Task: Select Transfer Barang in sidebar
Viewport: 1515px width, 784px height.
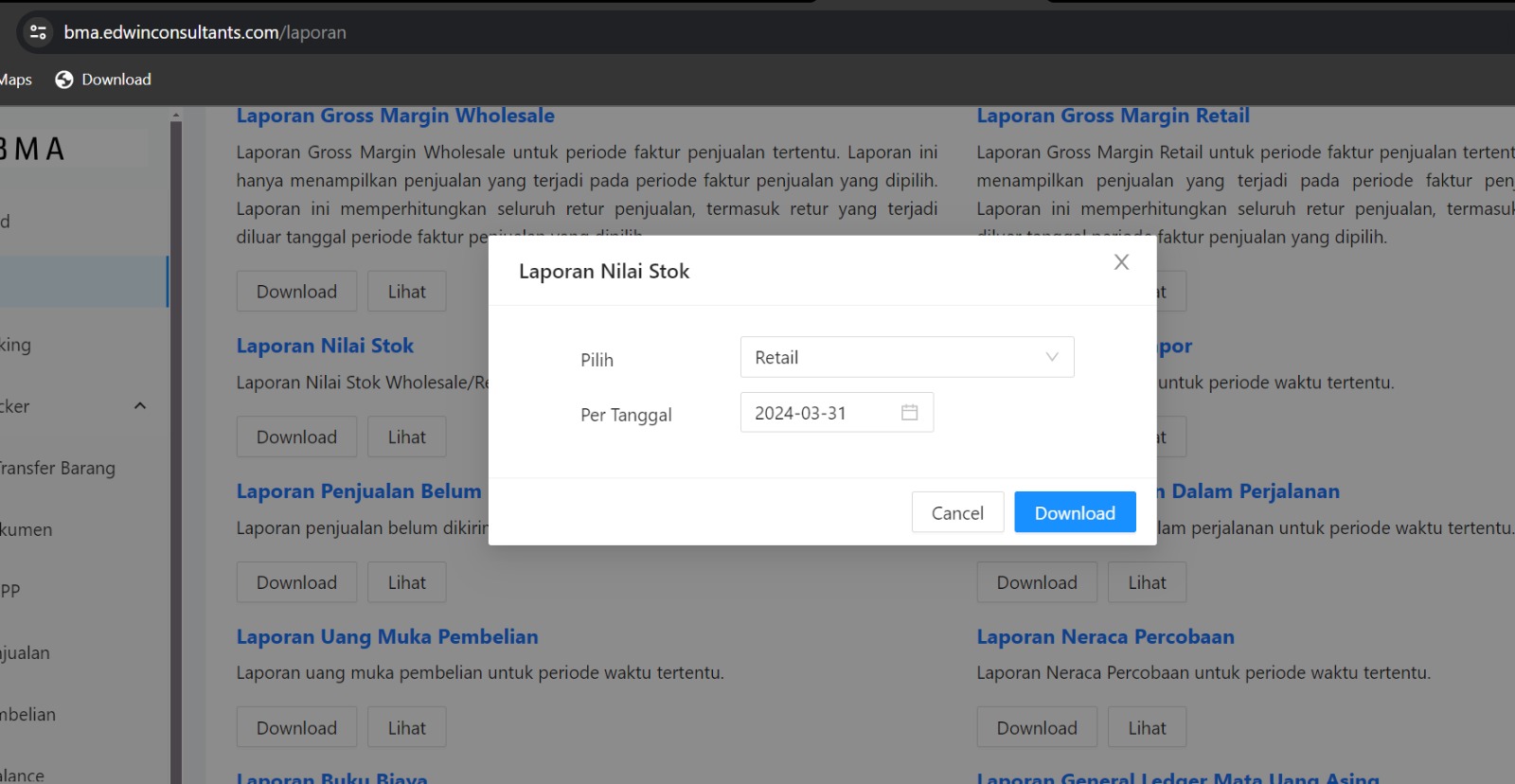Action: pos(57,468)
